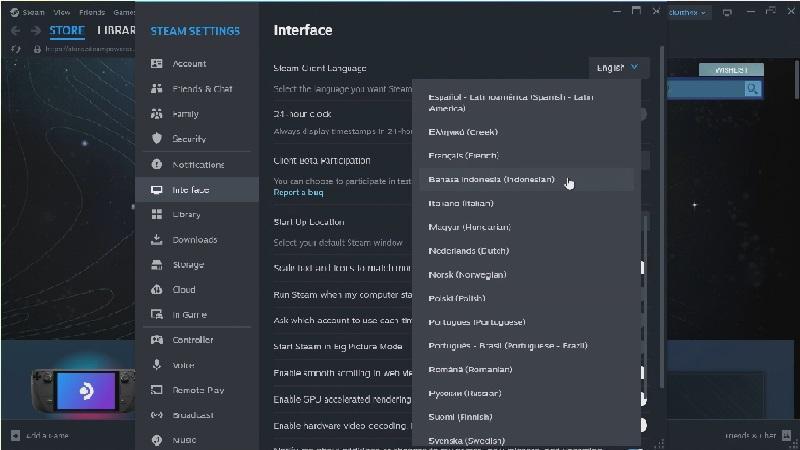Click the Storage drive icon
Image resolution: width=800 pixels, height=450 pixels.
tap(157, 264)
